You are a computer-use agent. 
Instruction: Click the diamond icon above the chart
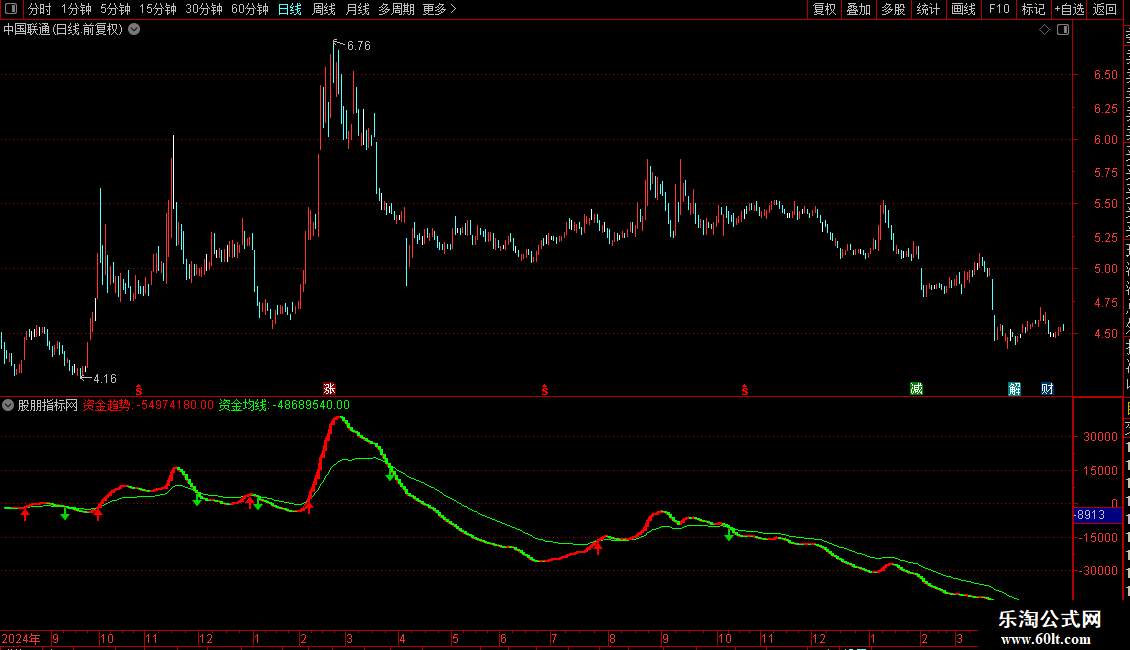(1044, 30)
